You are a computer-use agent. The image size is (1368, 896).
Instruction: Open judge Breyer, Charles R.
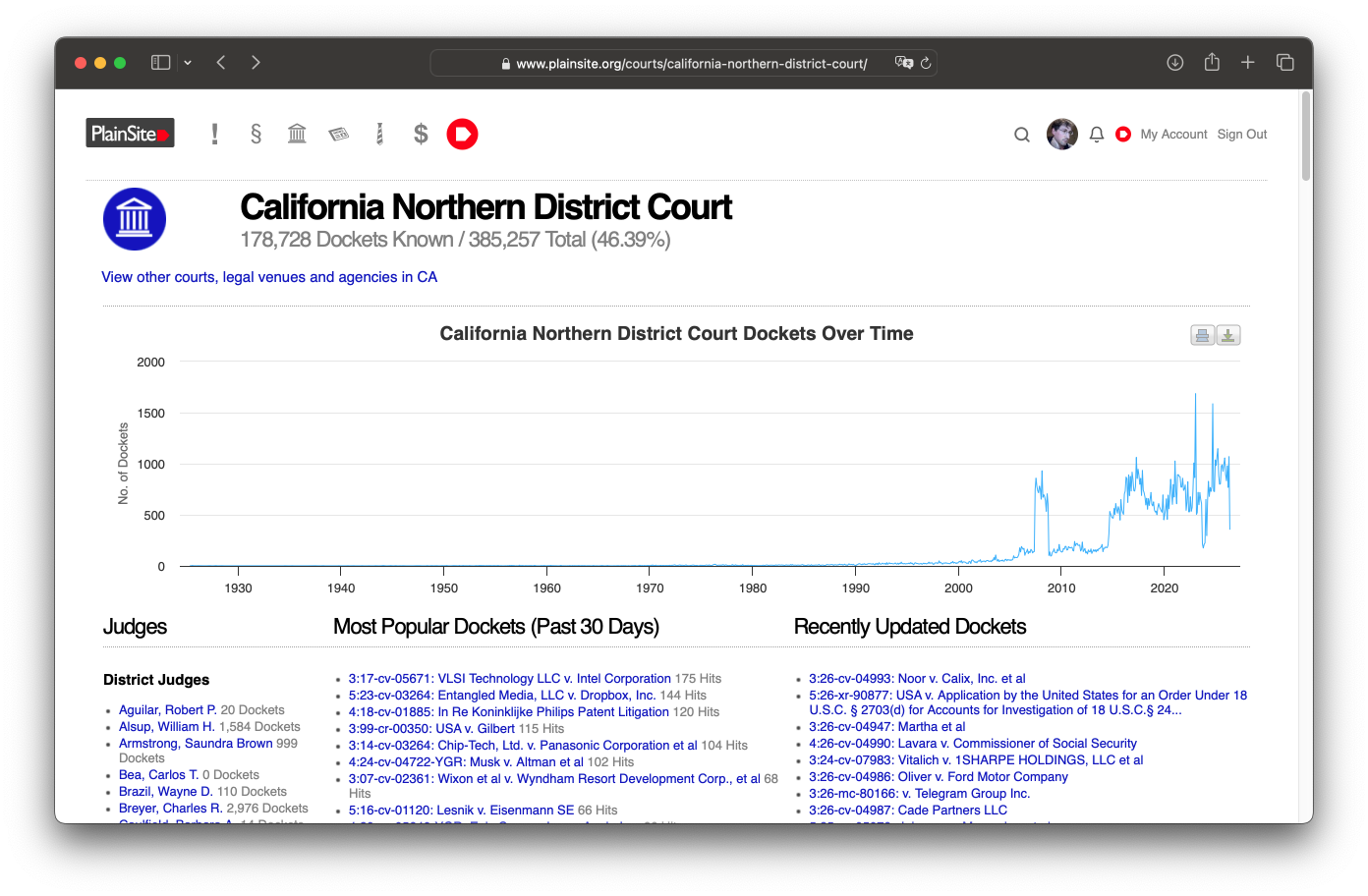[171, 809]
